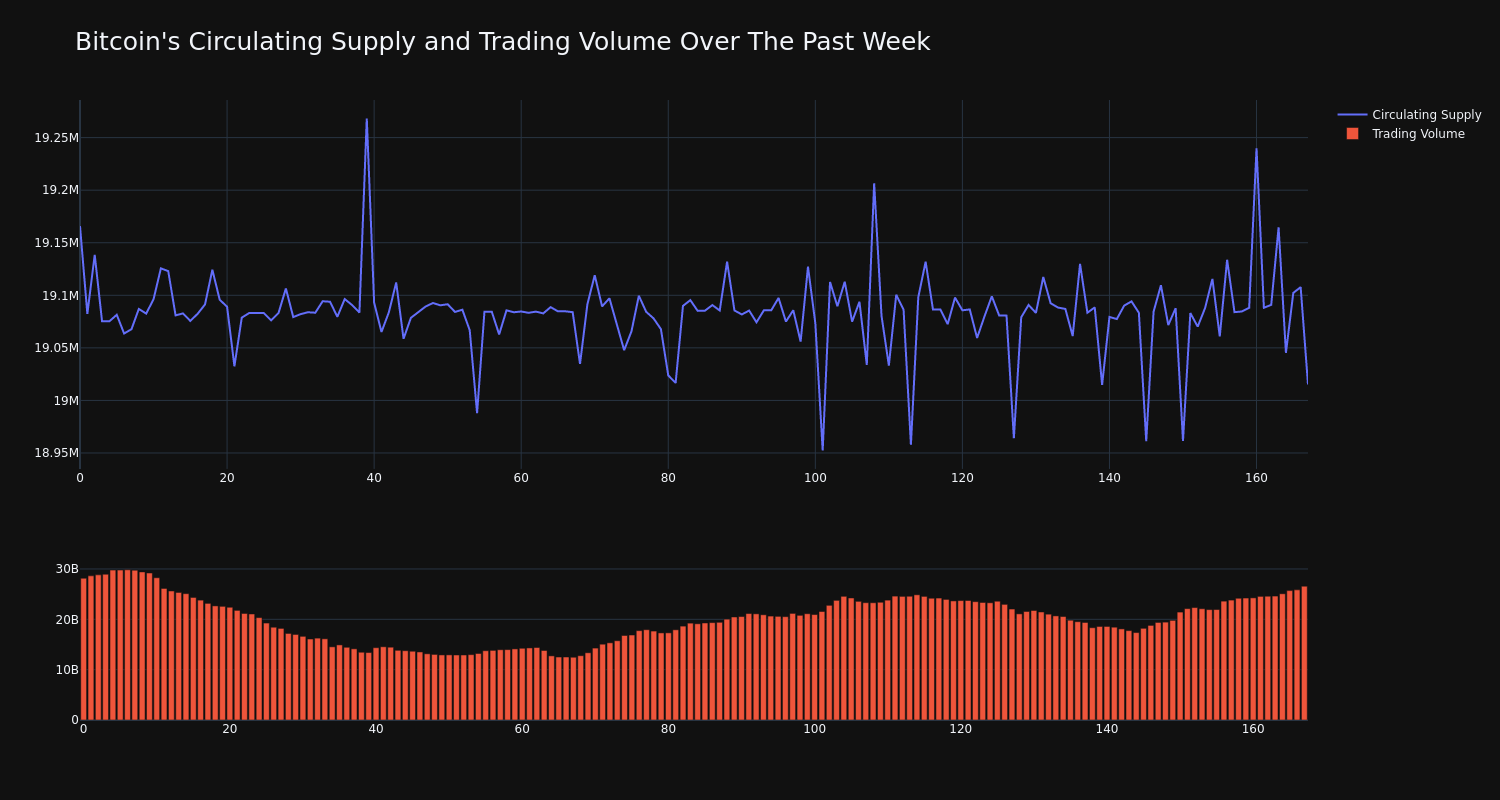Click the 30B volume axis label
Viewport: 1500px width, 800px height.
pos(67,569)
